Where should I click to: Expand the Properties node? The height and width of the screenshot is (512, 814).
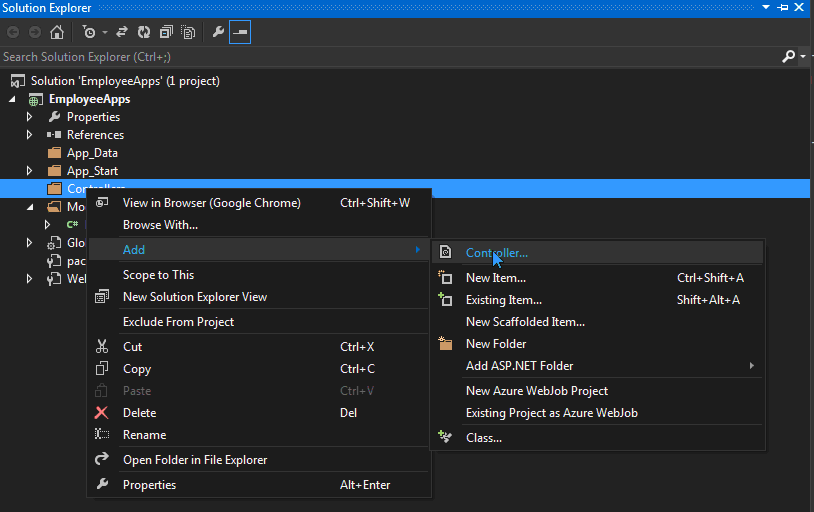click(x=30, y=117)
